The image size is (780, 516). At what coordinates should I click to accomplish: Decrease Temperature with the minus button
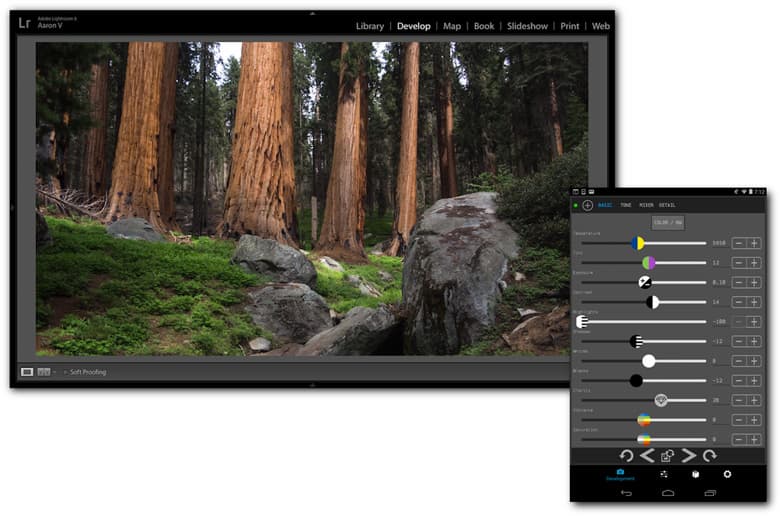point(739,243)
